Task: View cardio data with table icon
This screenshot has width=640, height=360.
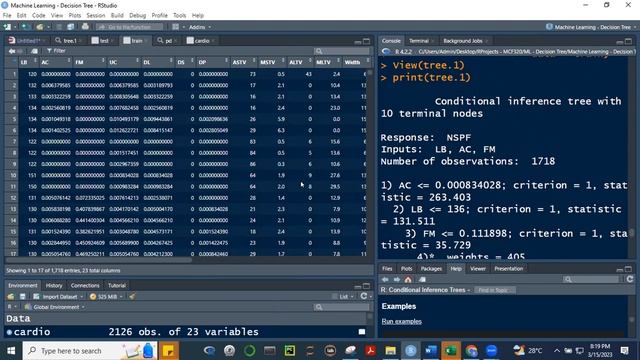Action: click(x=362, y=332)
